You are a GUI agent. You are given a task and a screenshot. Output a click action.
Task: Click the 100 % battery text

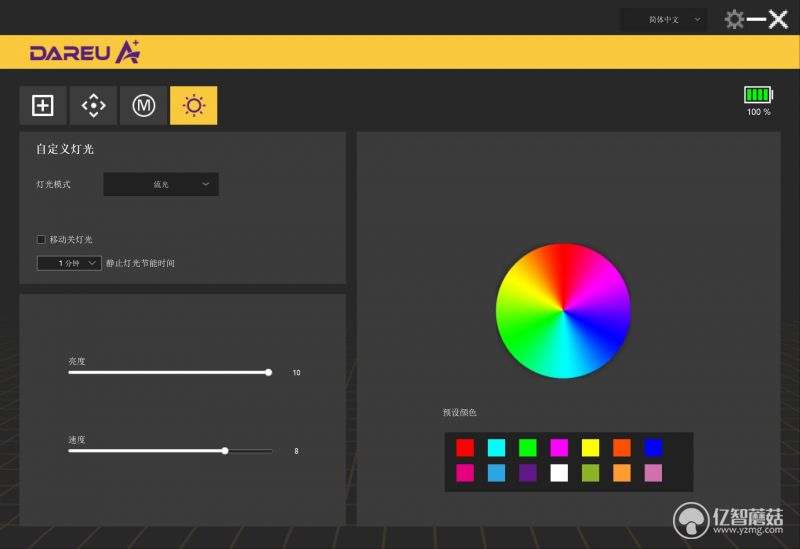(x=759, y=112)
